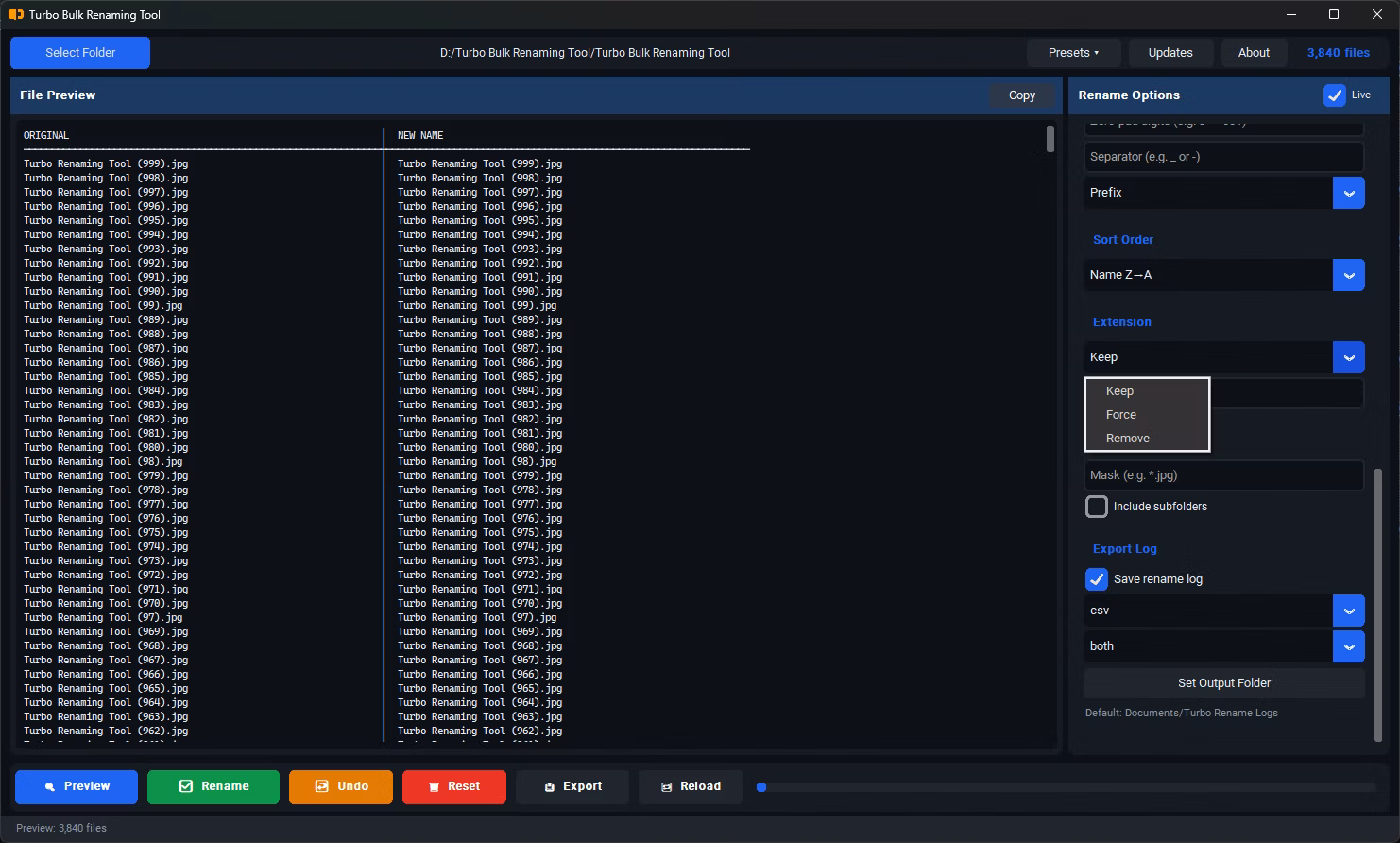Focus the Mask (e.g. *.jpg) field
This screenshot has width=1400, height=843.
tap(1224, 475)
